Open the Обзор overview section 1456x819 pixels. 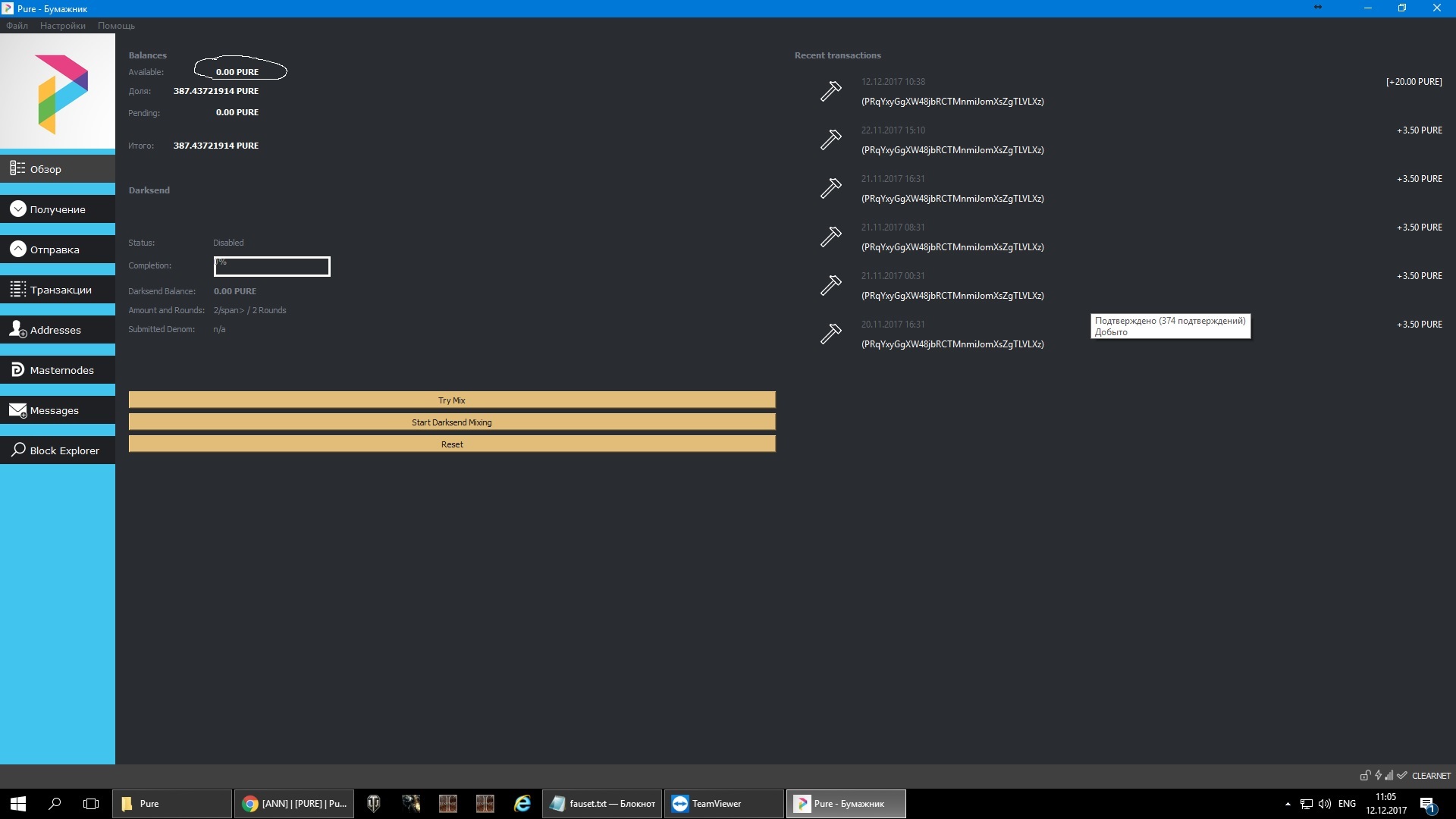tap(58, 168)
